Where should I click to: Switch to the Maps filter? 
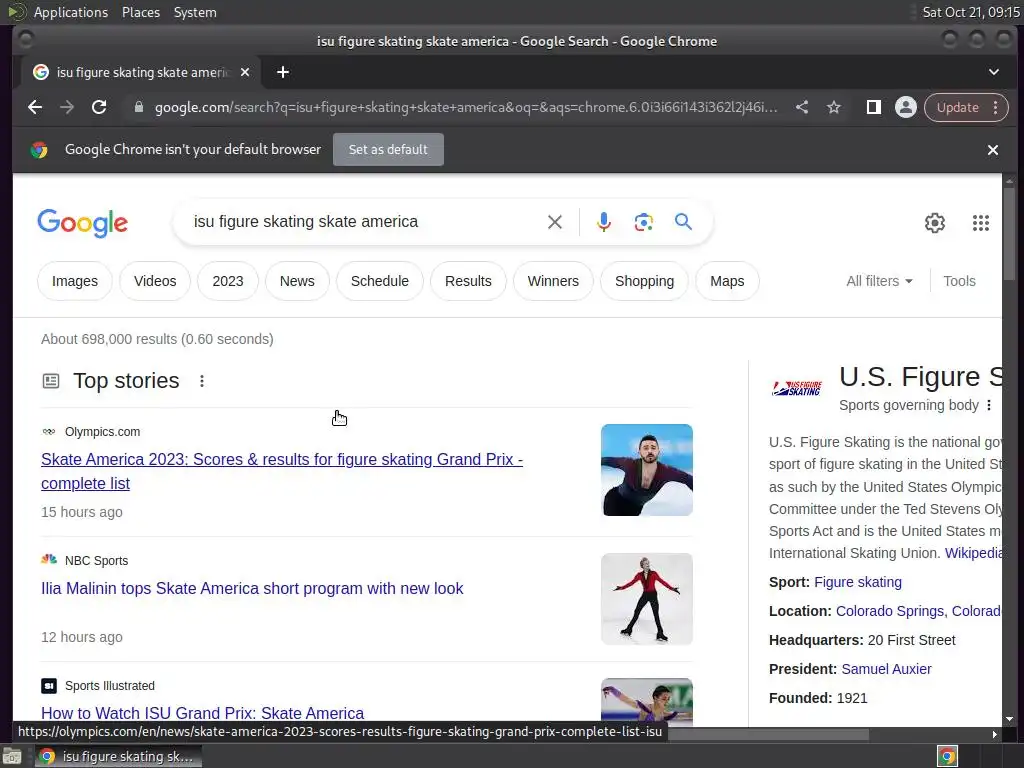(x=727, y=281)
